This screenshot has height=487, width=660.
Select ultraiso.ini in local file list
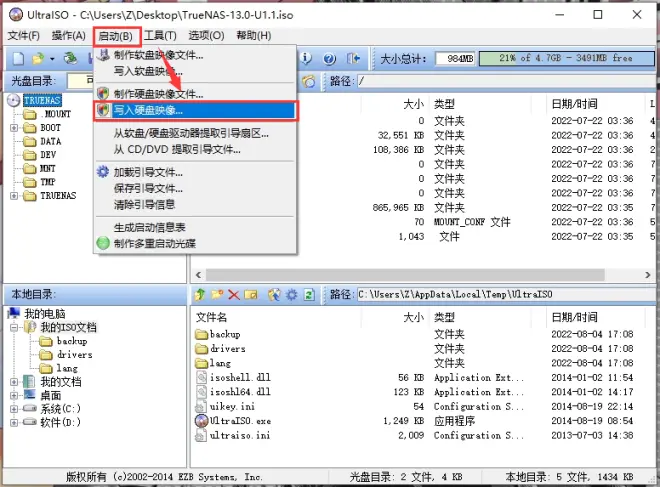(x=240, y=435)
